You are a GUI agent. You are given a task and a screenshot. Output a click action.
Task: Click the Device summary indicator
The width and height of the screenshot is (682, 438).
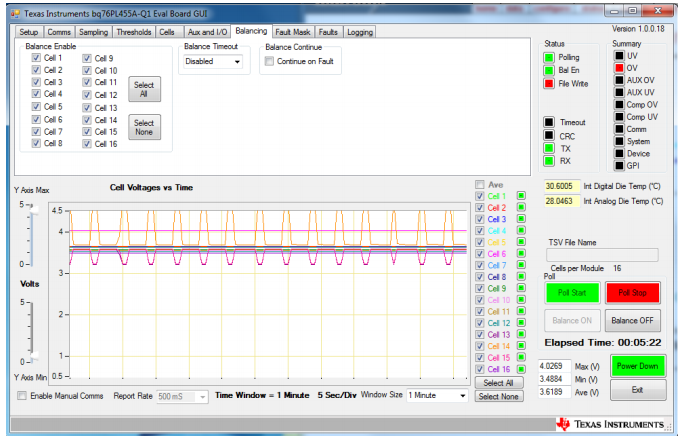(619, 154)
